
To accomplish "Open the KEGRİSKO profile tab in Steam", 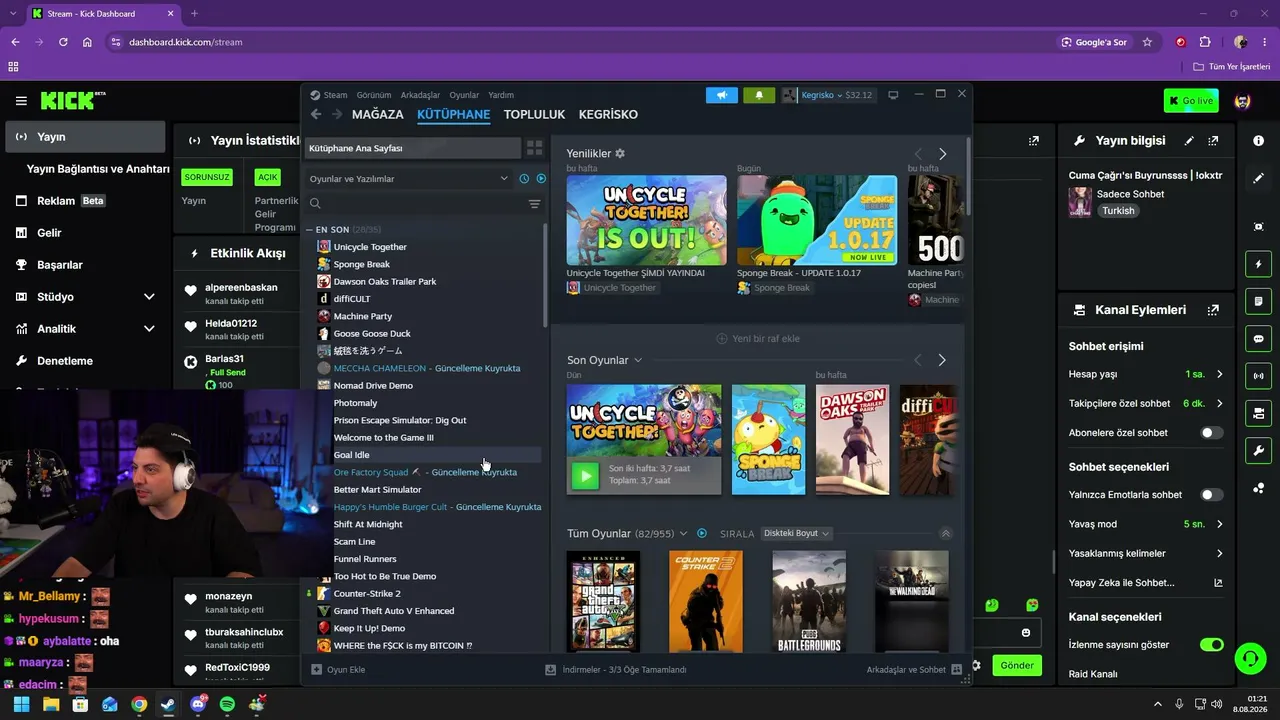I will (608, 114).
